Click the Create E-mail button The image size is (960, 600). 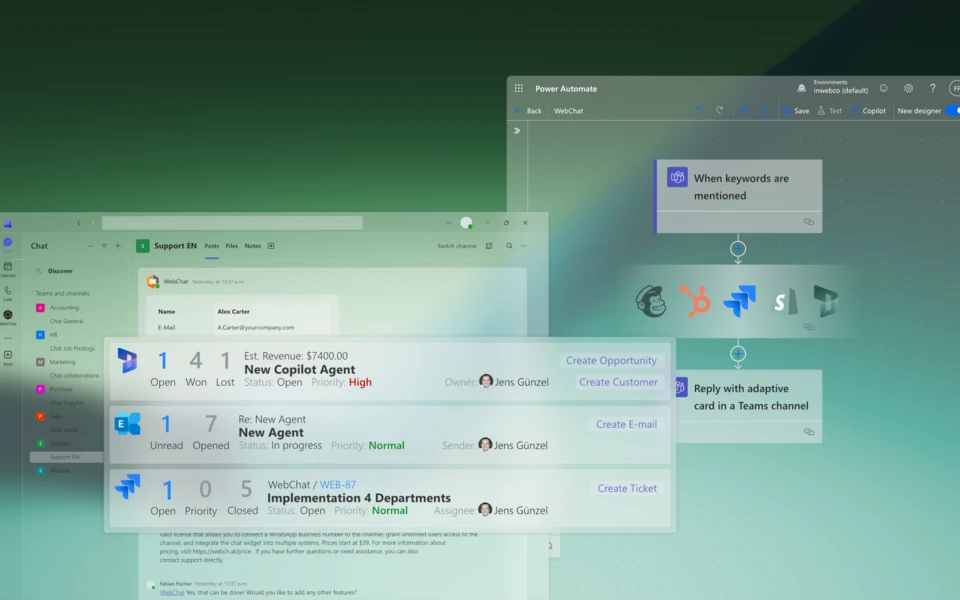point(626,424)
